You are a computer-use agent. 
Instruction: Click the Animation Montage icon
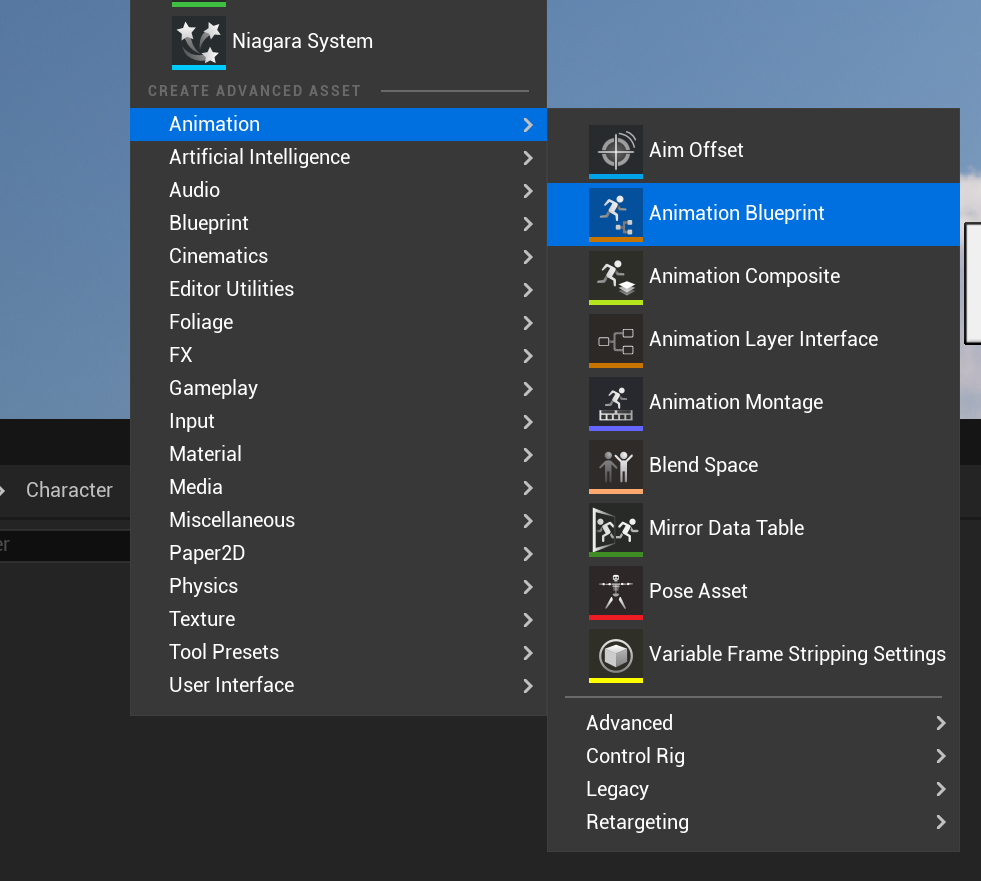click(616, 404)
